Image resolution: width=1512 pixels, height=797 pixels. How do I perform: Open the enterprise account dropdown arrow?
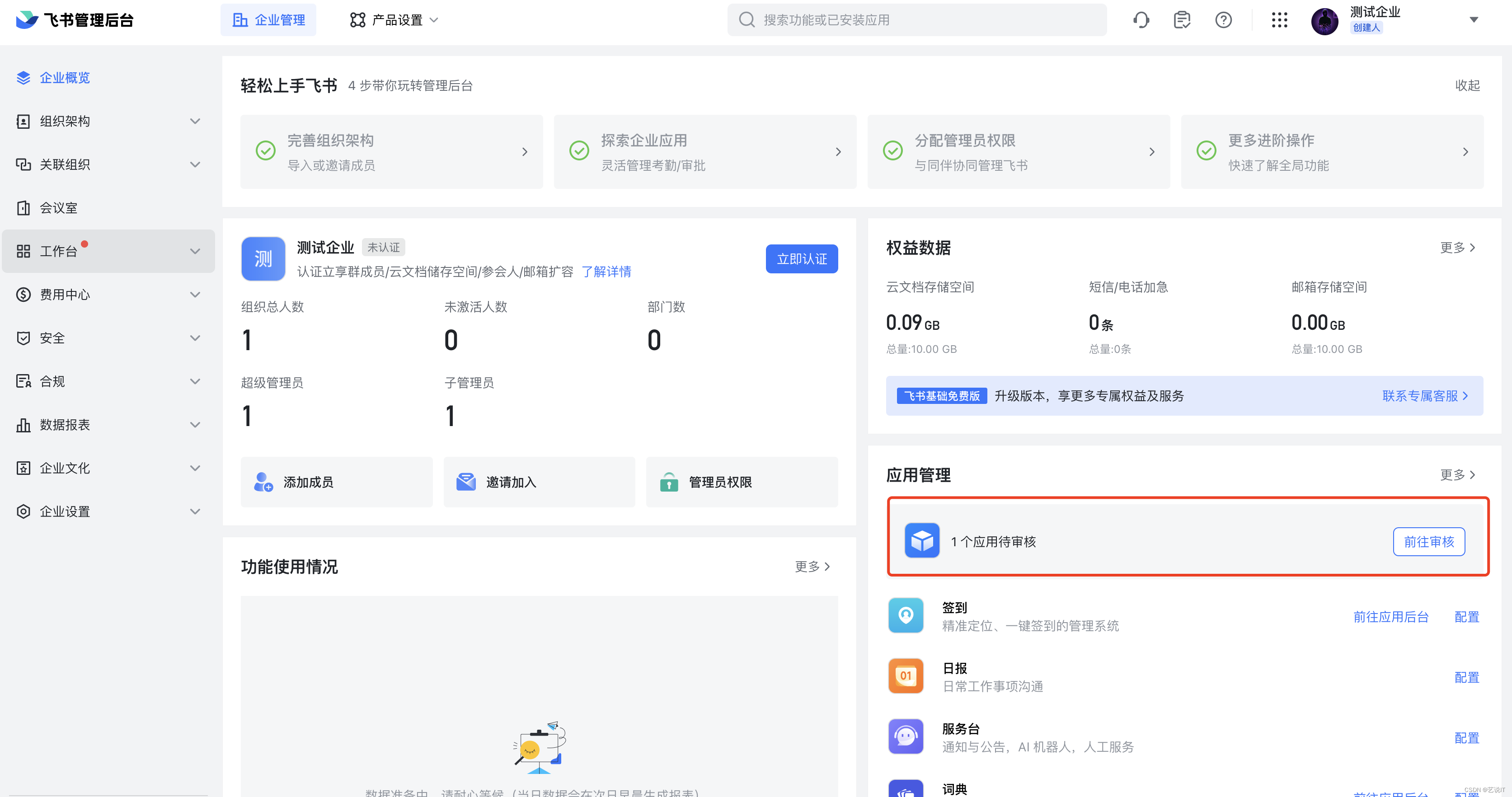point(1473,20)
